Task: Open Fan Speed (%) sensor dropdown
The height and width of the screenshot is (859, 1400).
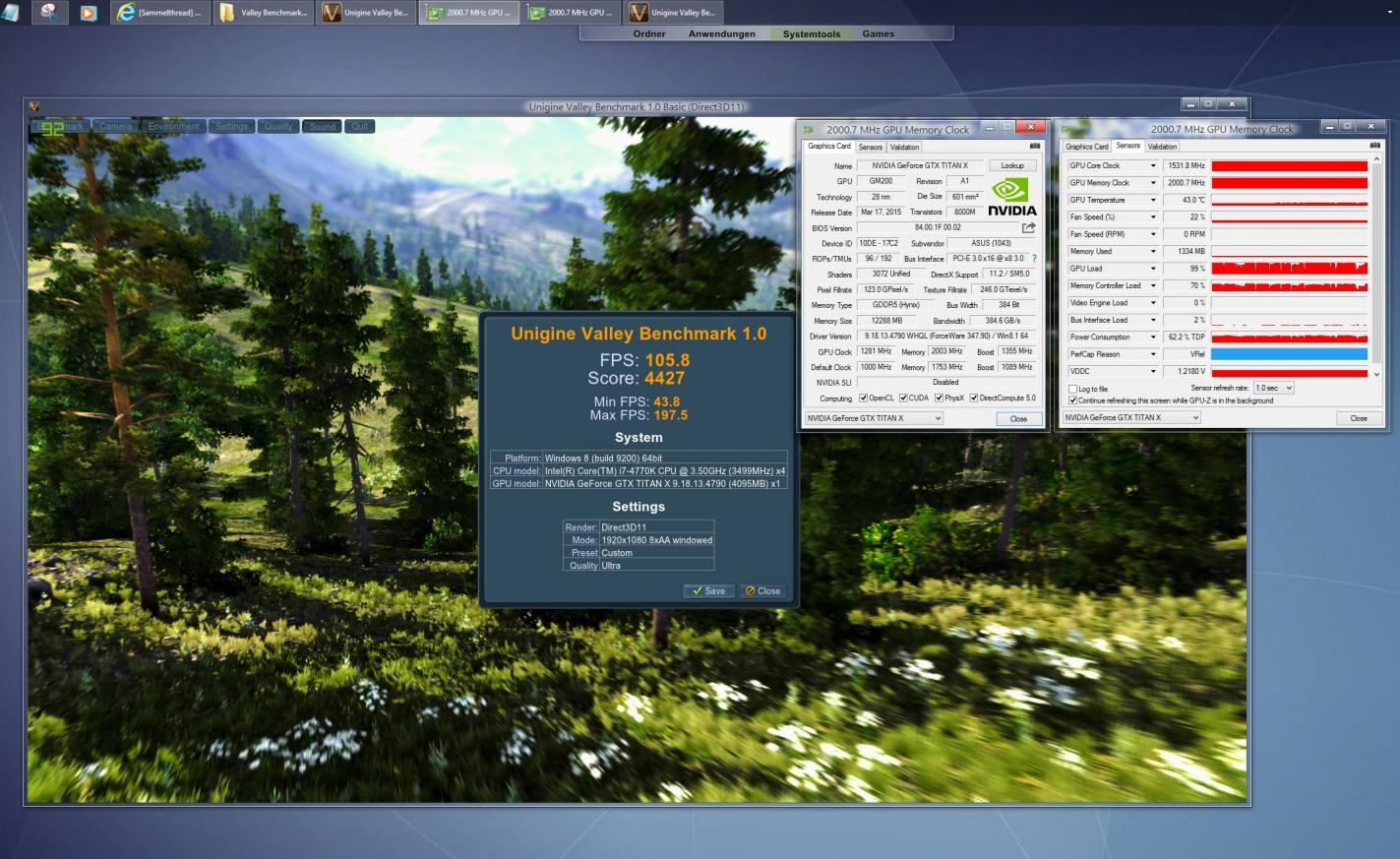Action: coord(1153,217)
